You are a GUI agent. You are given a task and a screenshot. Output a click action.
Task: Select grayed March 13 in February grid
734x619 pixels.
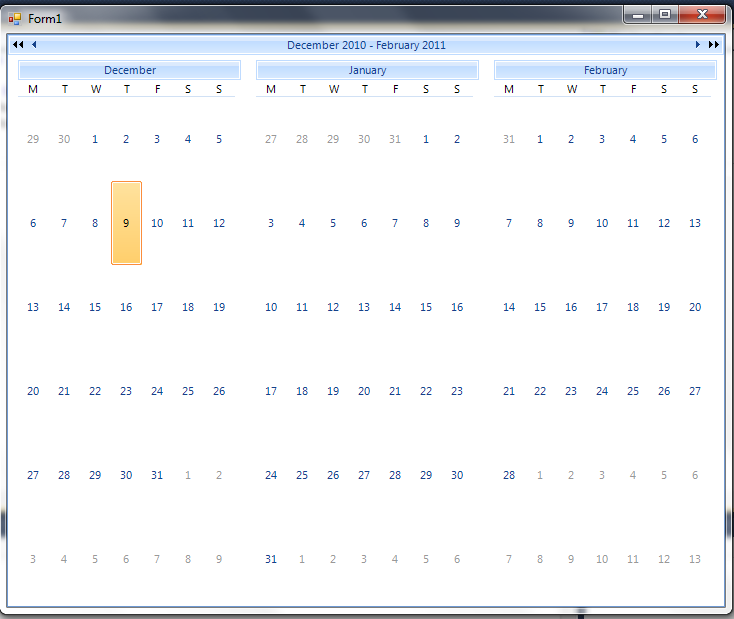click(x=695, y=559)
